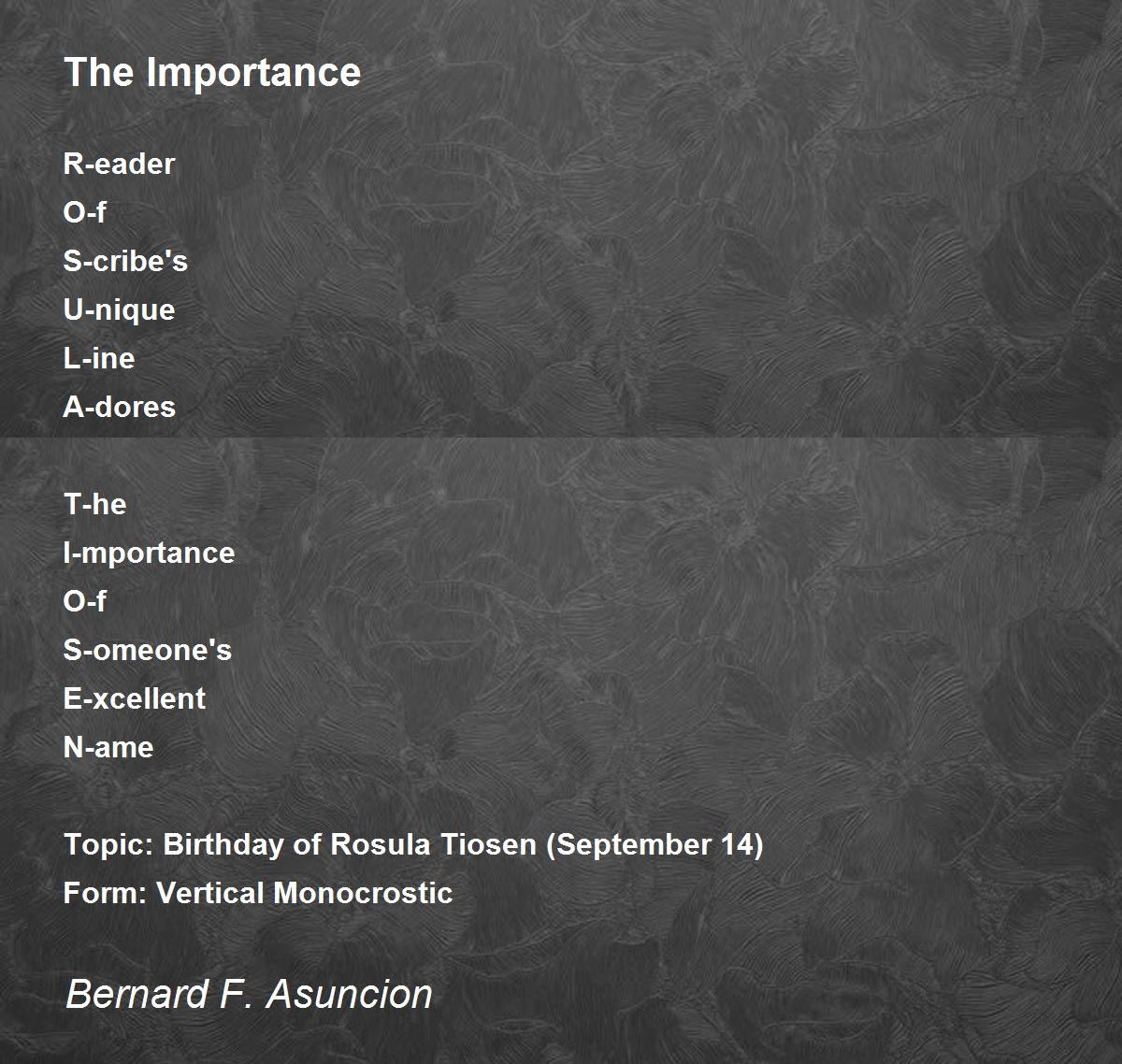1122x1064 pixels.
Task: Click the word "Monocrostic"
Action: pos(363,893)
